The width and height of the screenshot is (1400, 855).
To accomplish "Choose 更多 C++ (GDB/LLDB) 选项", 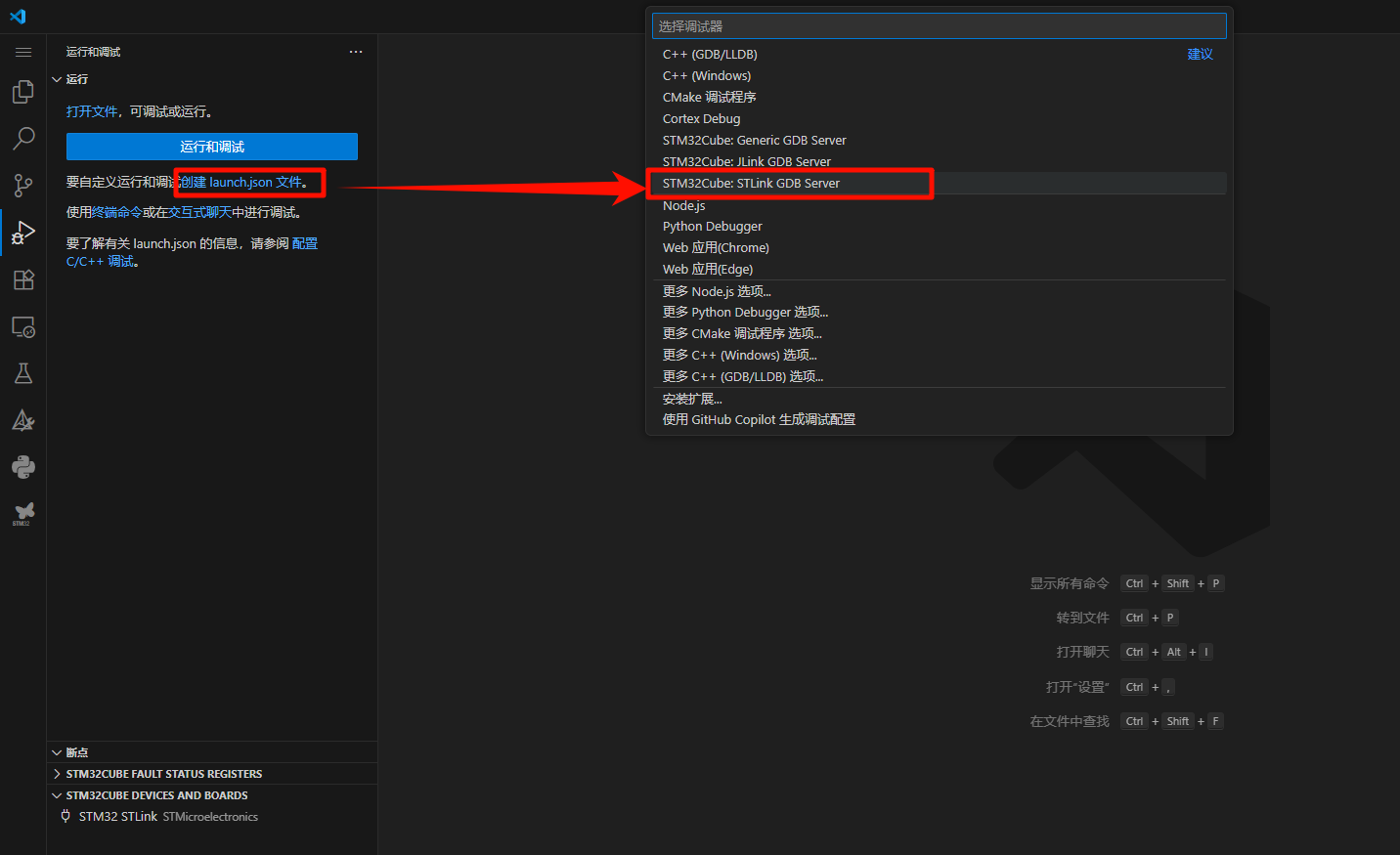I will tap(940, 376).
